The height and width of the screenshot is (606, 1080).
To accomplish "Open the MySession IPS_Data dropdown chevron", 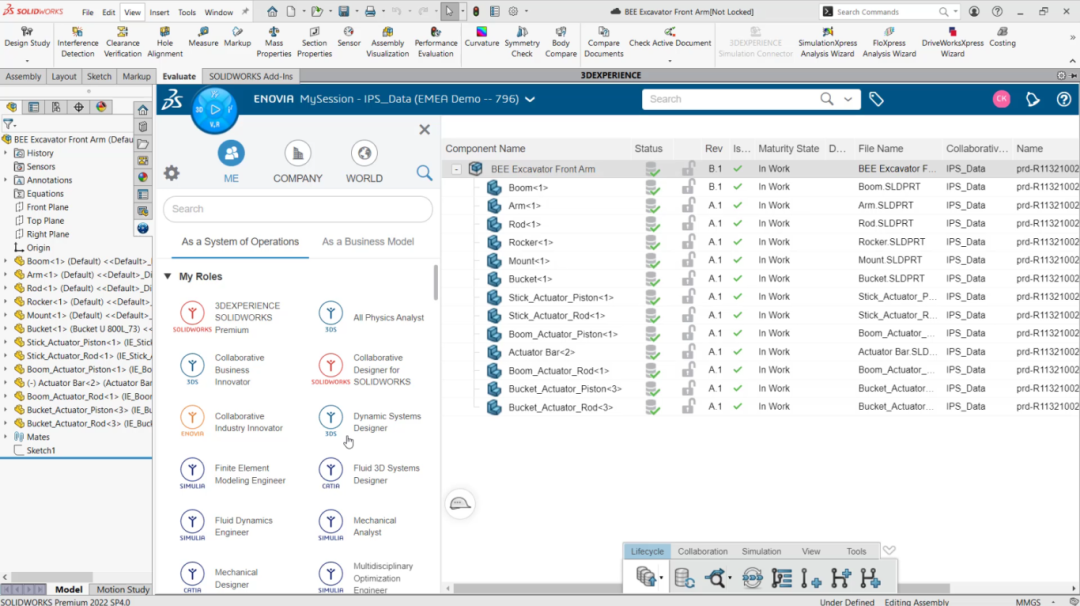I will point(530,99).
